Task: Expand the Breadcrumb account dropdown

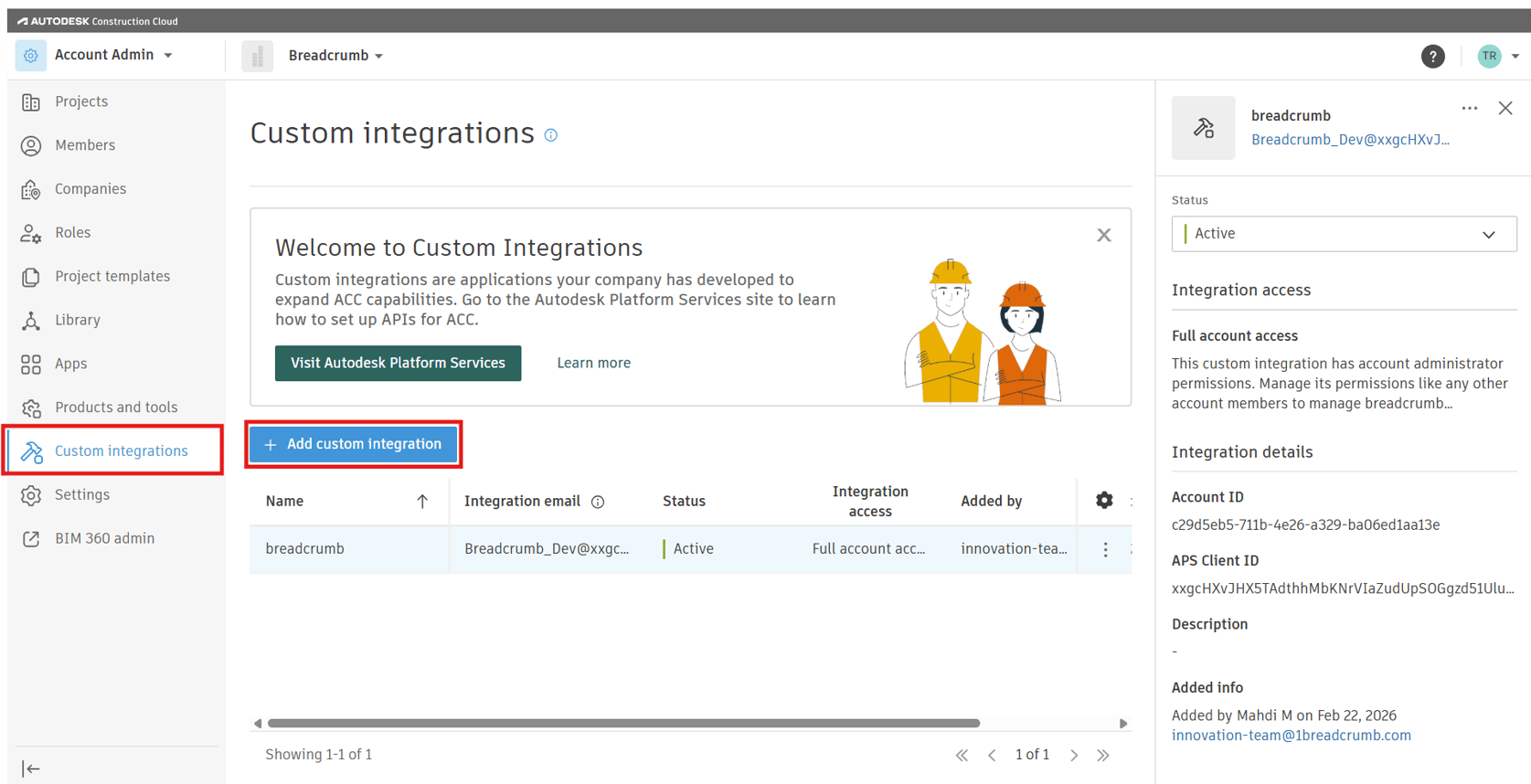Action: (x=335, y=56)
